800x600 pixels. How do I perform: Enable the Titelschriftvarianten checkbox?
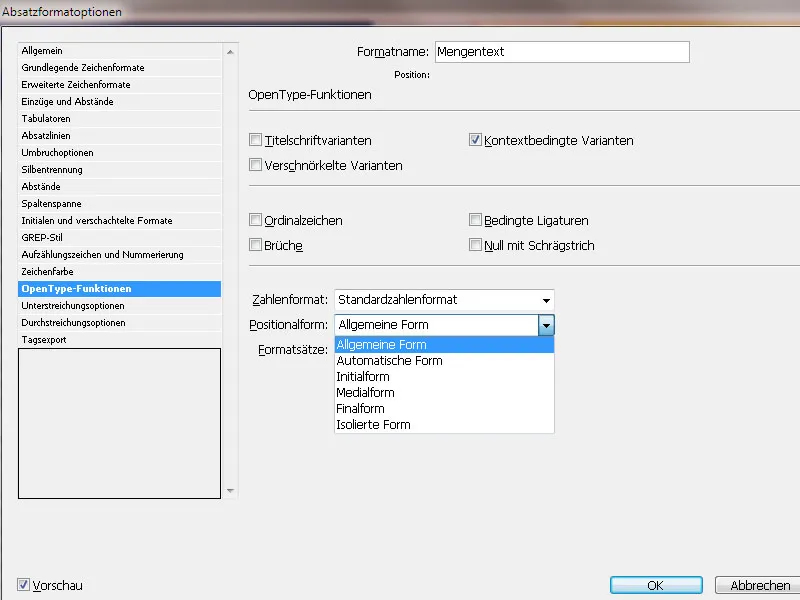(x=256, y=140)
